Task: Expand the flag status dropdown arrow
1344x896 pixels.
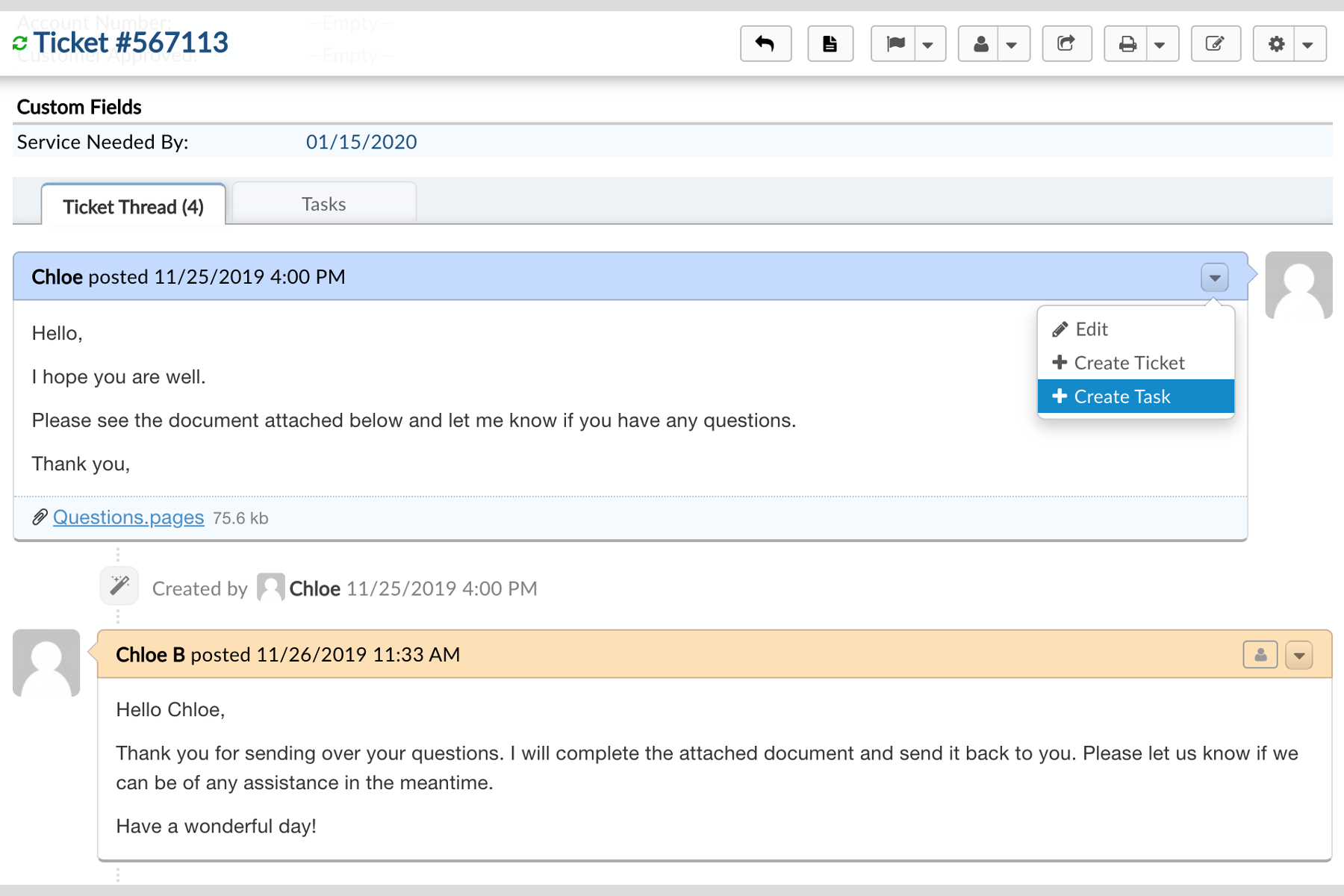Action: point(928,45)
